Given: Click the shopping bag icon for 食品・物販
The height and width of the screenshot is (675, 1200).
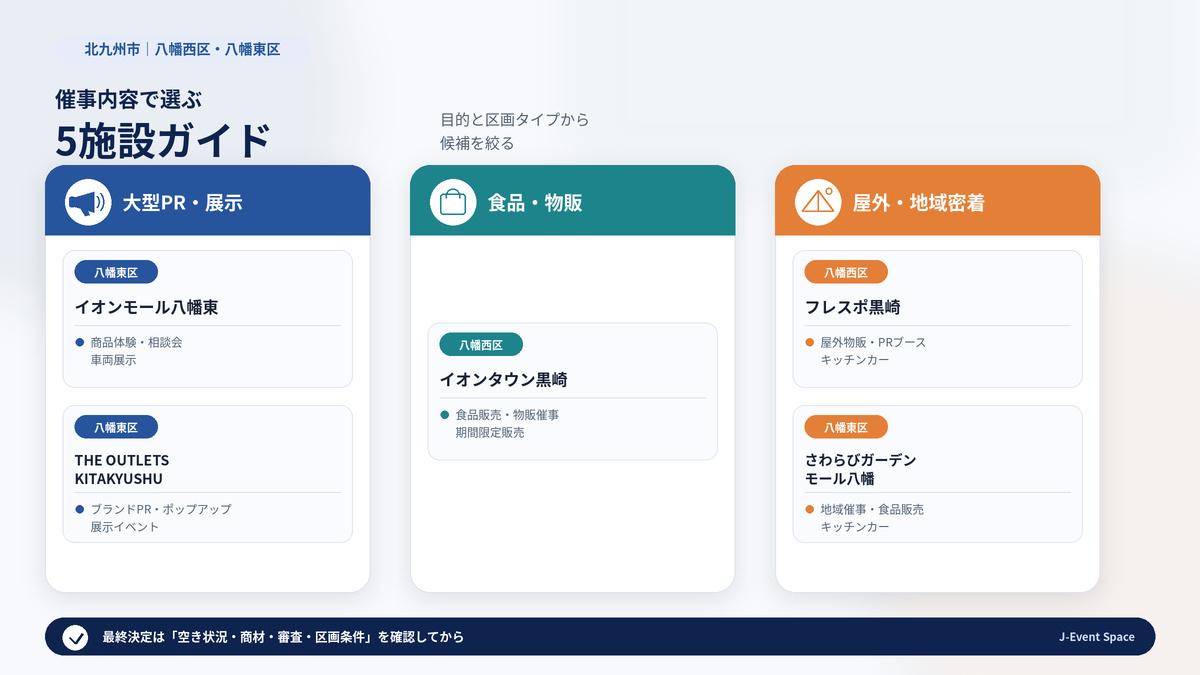Looking at the screenshot, I should tap(453, 203).
